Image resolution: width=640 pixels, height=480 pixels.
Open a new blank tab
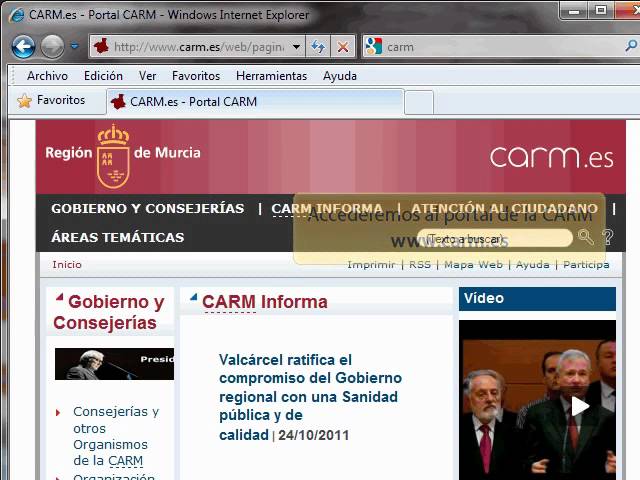coord(419,102)
